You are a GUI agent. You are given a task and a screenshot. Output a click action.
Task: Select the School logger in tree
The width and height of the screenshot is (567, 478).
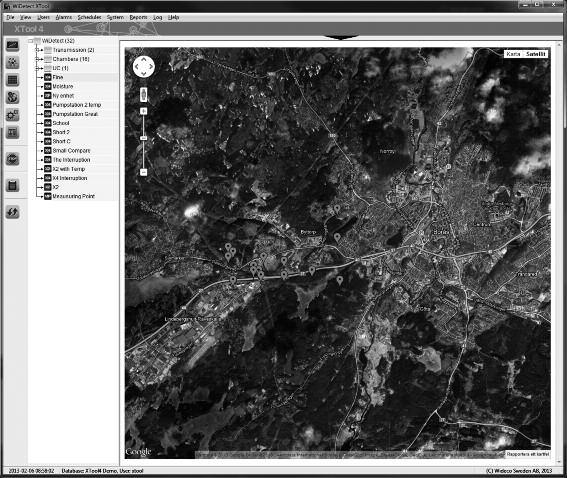pyautogui.click(x=61, y=123)
